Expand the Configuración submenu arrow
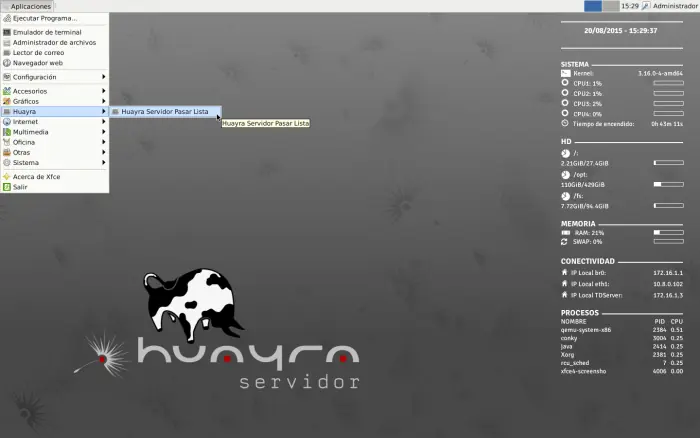The image size is (700, 438). point(104,77)
